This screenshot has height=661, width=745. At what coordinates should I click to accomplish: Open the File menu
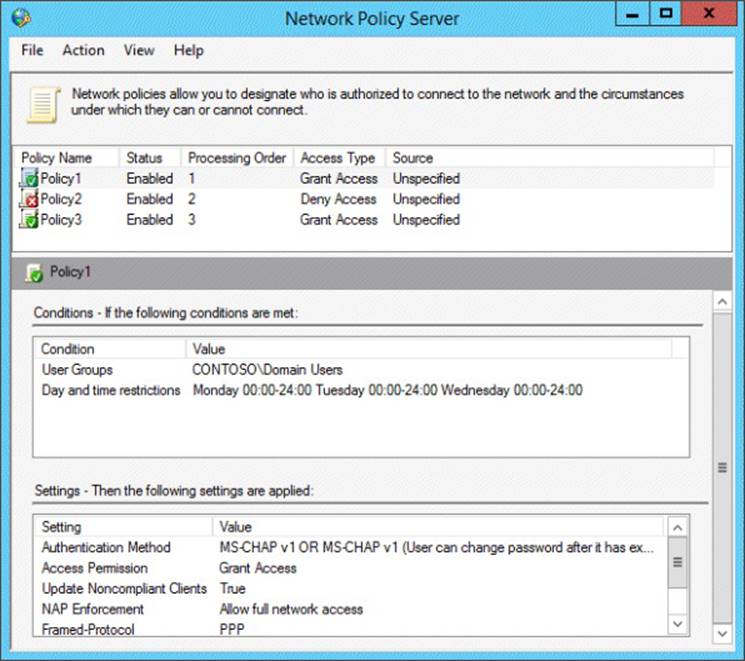32,50
